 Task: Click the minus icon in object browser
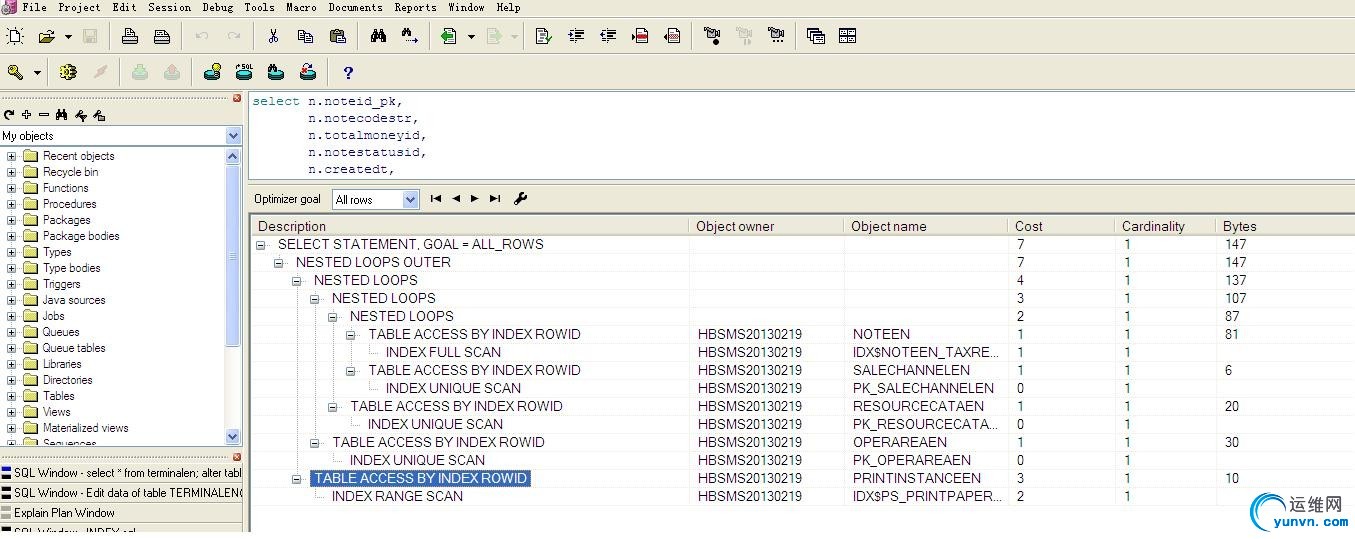[x=43, y=115]
